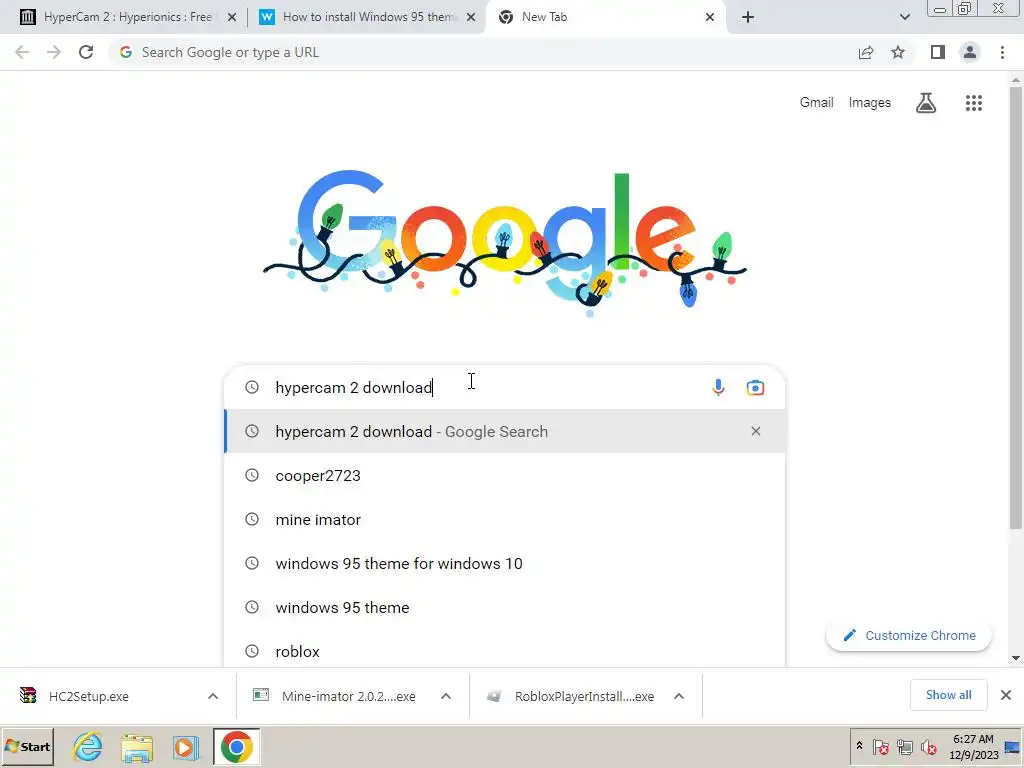Choose the 'cooper2723' suggestion

504,475
